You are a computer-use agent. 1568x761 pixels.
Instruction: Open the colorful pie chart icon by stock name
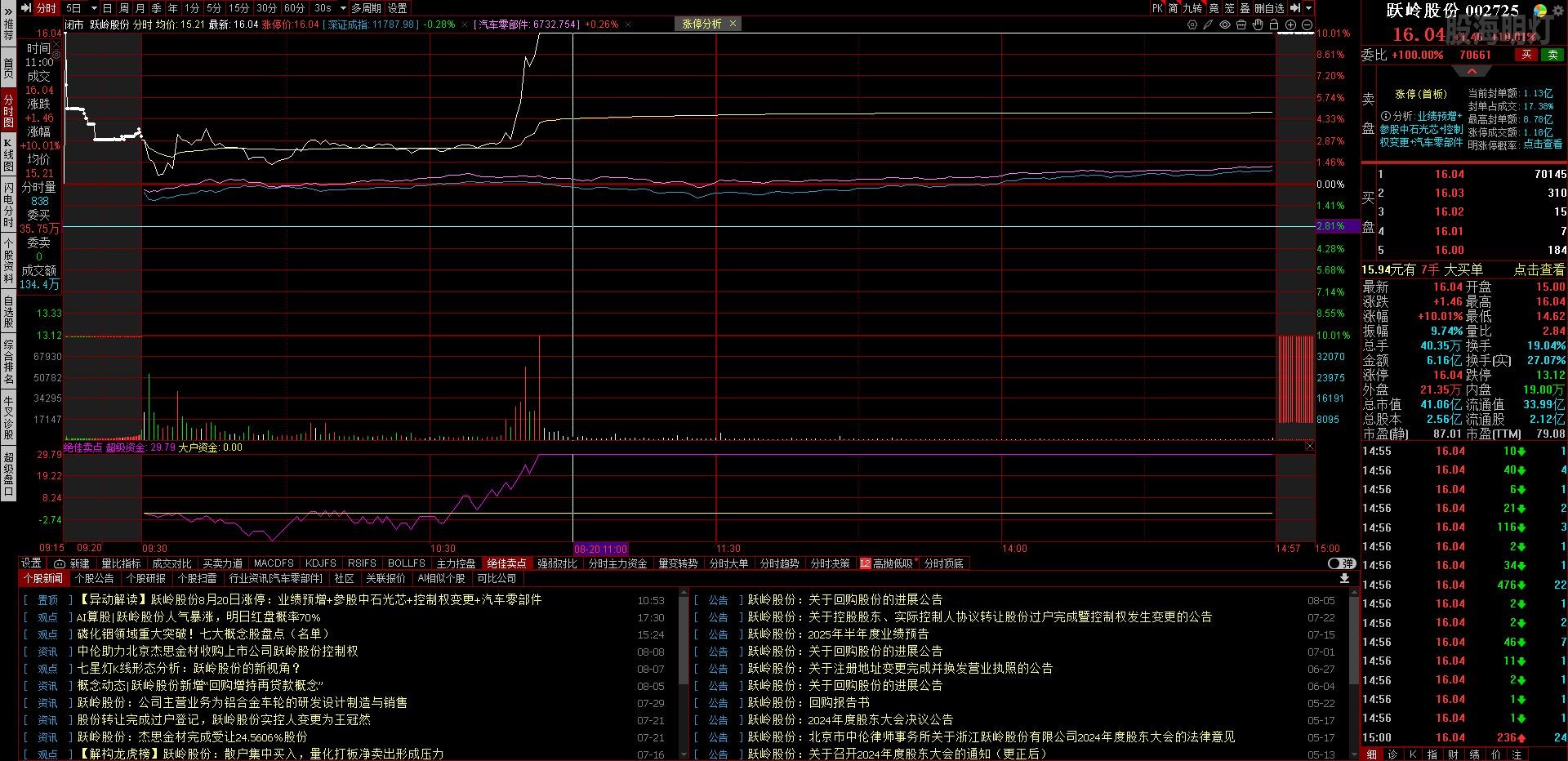tap(1540, 11)
